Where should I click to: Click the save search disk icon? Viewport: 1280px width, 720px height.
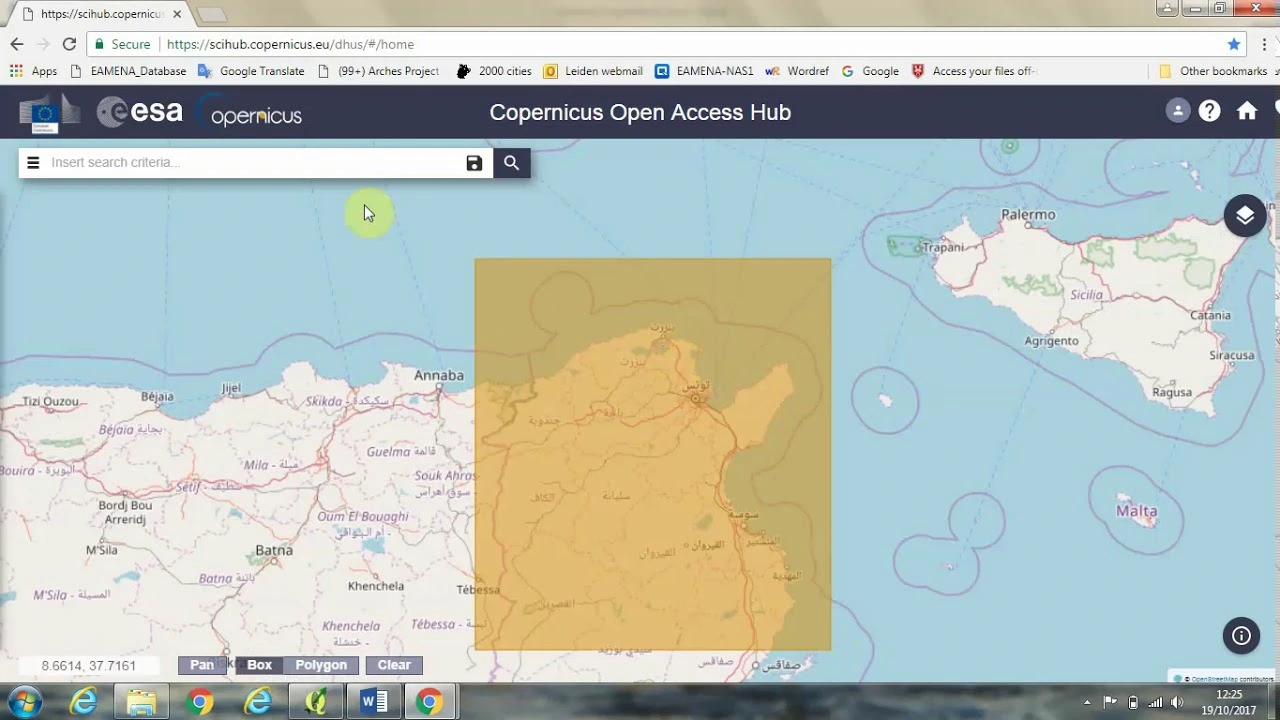(474, 163)
